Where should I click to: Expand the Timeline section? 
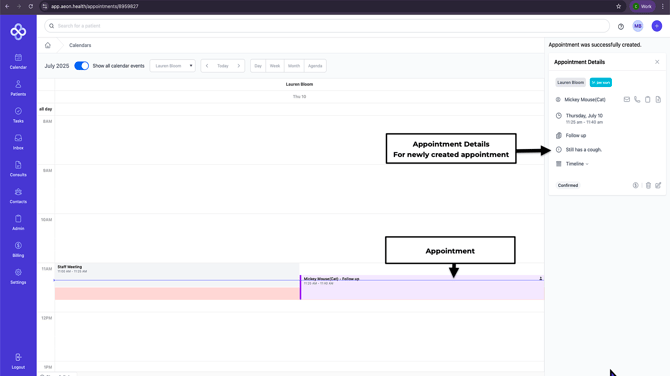click(577, 164)
